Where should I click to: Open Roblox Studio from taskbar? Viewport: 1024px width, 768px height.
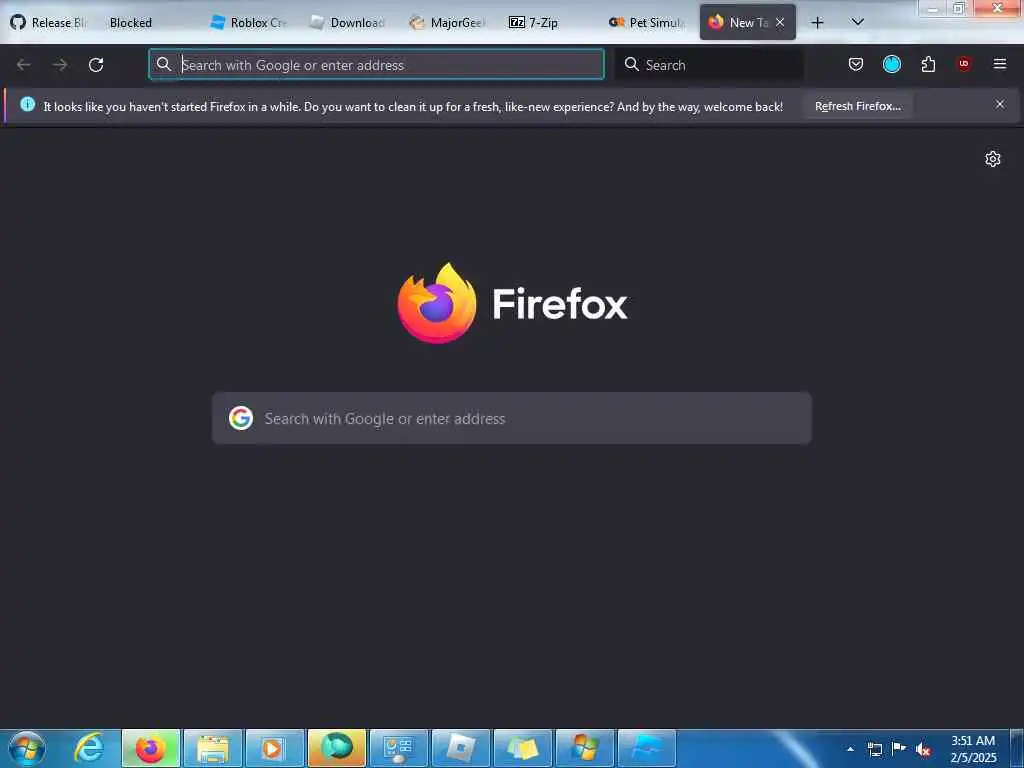pyautogui.click(x=647, y=748)
